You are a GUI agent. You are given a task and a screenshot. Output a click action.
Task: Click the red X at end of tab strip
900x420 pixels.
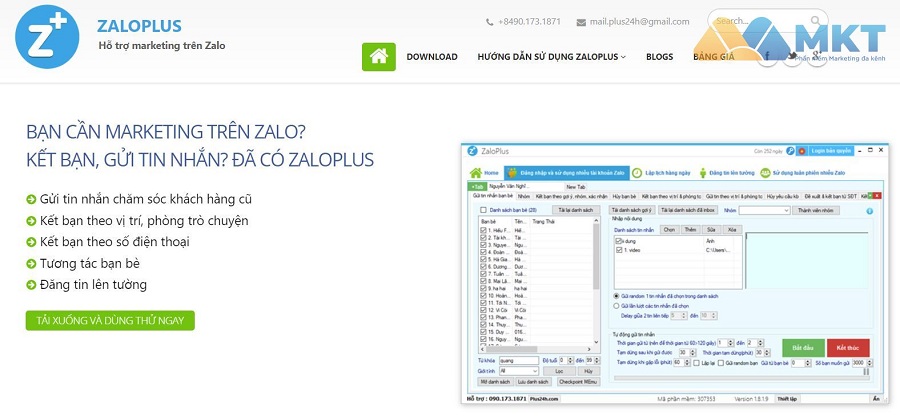(877, 196)
